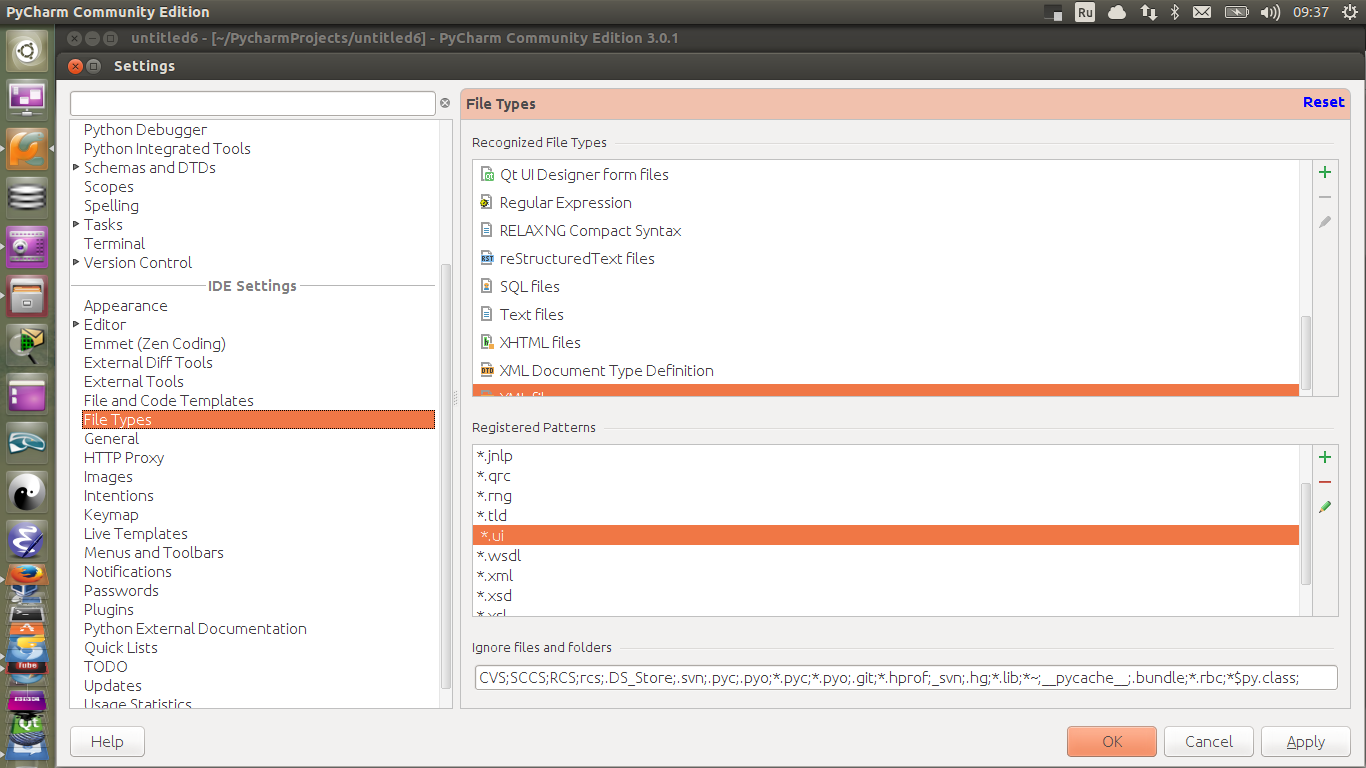Click the green plus to add a registered pattern
1366x768 pixels.
1325,457
